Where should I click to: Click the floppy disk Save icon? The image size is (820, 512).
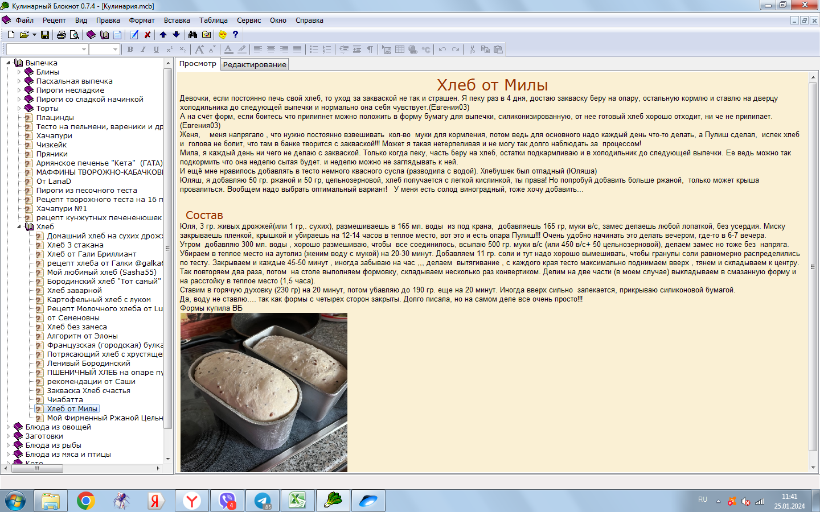pos(45,34)
